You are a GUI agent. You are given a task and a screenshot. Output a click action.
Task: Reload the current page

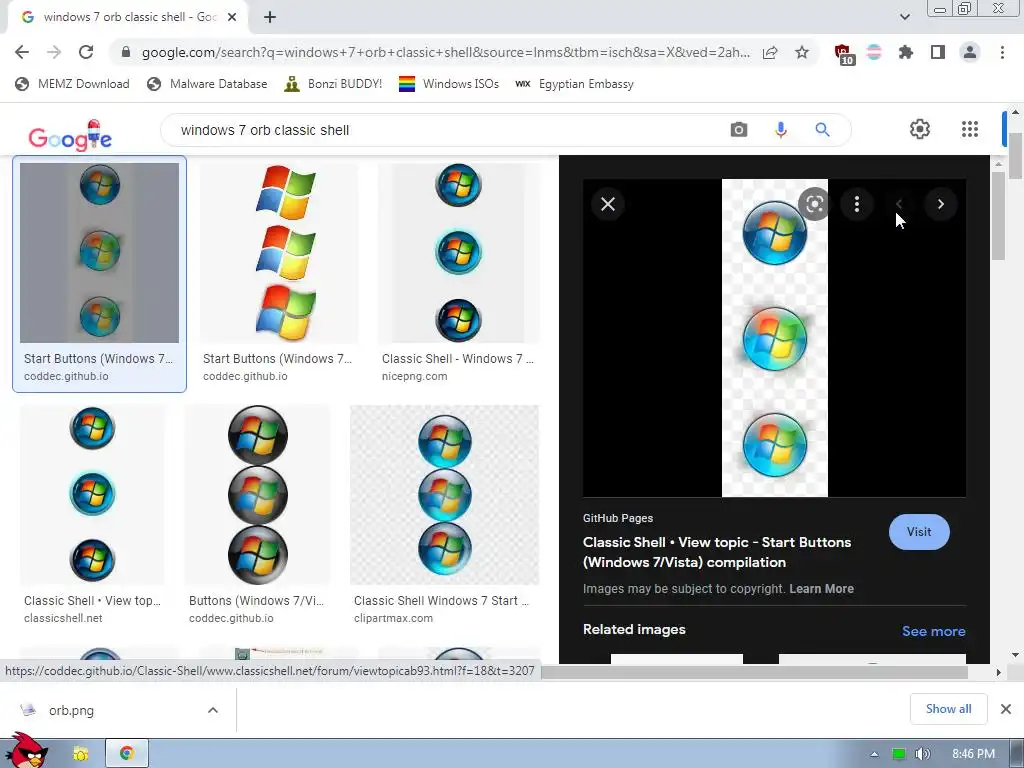[x=86, y=52]
